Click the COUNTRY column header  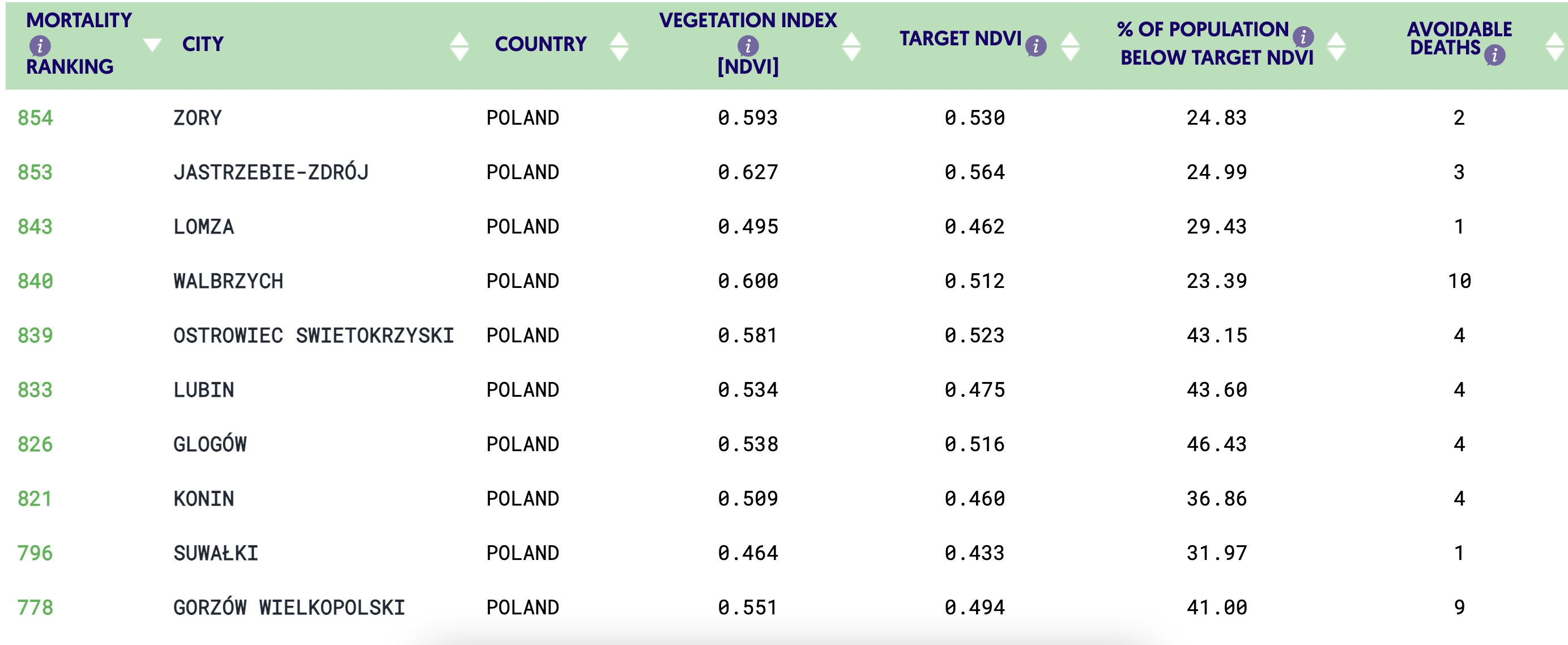(540, 44)
